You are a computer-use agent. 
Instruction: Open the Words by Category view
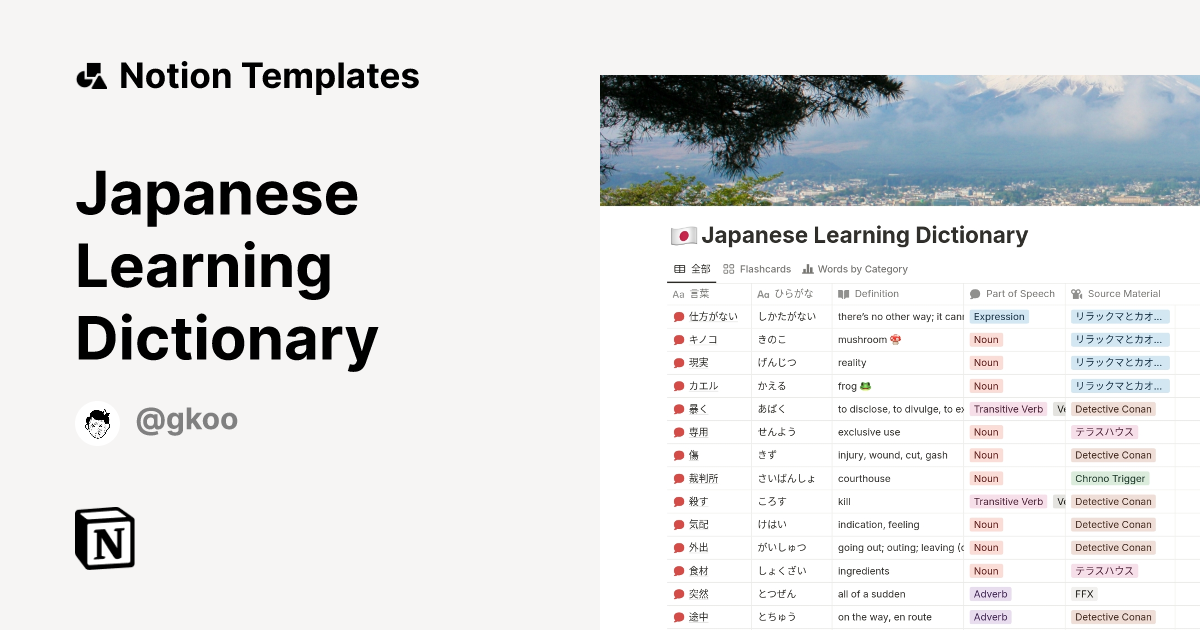(862, 268)
